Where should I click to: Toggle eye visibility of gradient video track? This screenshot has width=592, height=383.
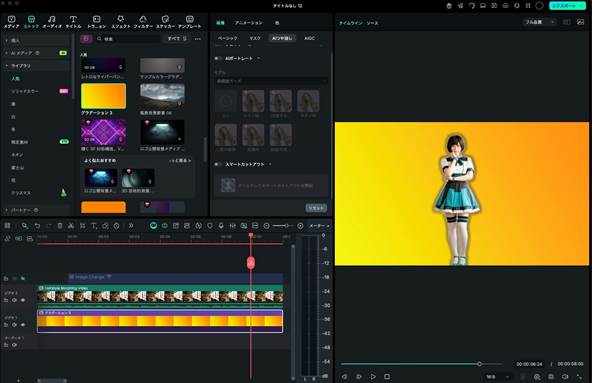pyautogui.click(x=23, y=325)
